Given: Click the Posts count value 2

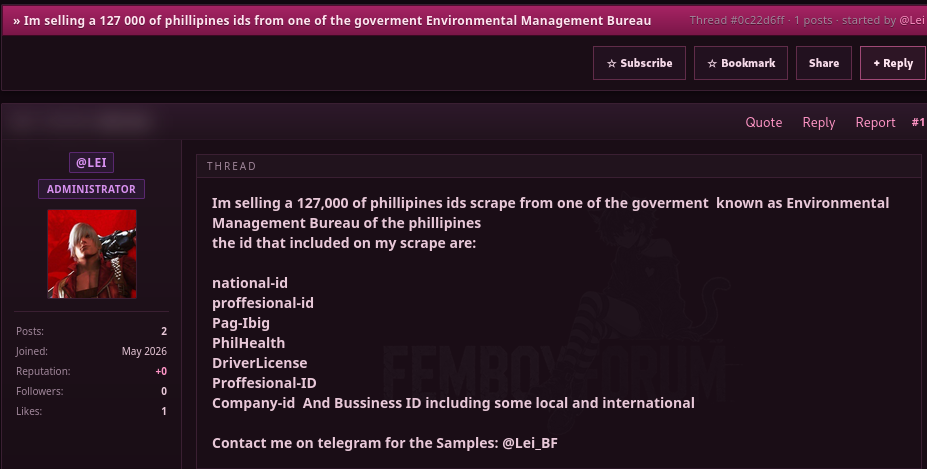Looking at the screenshot, I should point(164,331).
